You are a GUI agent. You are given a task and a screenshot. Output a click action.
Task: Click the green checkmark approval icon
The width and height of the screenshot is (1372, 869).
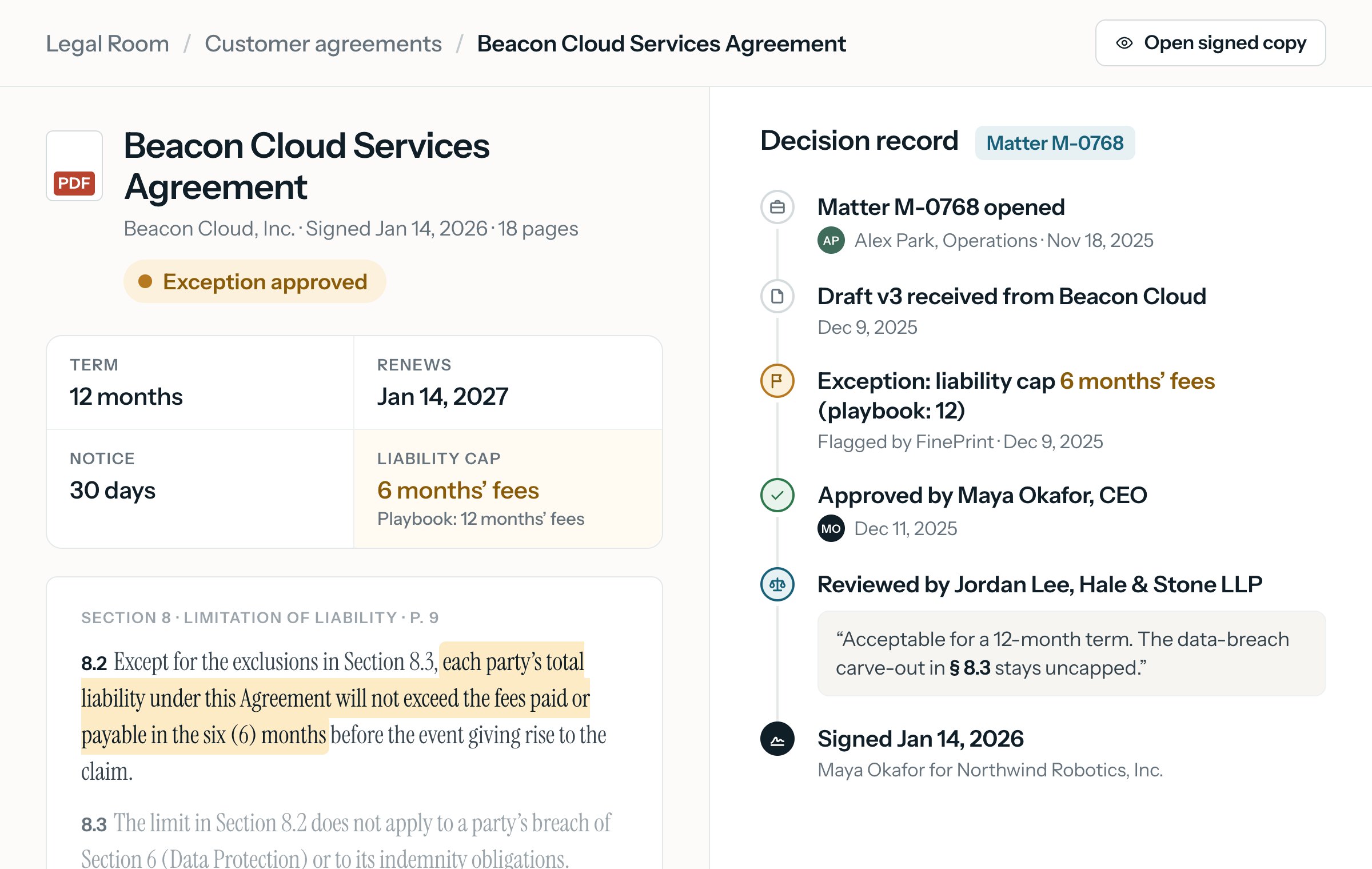pyautogui.click(x=777, y=495)
